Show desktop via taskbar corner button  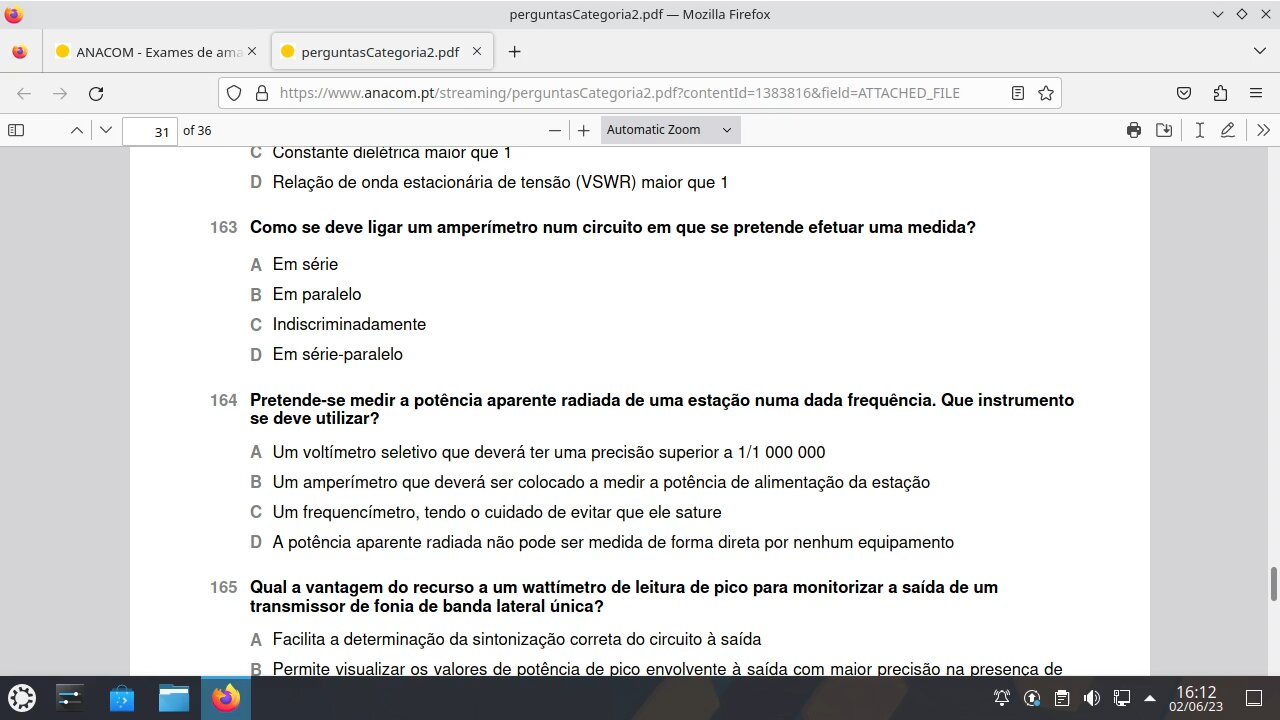pyautogui.click(x=1254, y=698)
